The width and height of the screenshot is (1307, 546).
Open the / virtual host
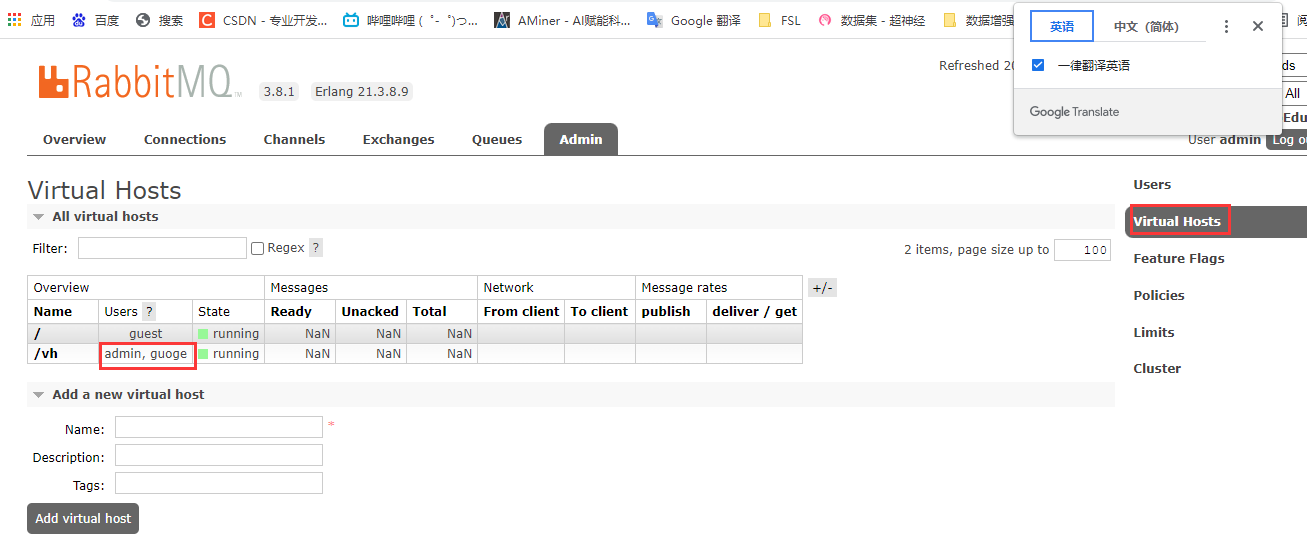pyautogui.click(x=37, y=334)
